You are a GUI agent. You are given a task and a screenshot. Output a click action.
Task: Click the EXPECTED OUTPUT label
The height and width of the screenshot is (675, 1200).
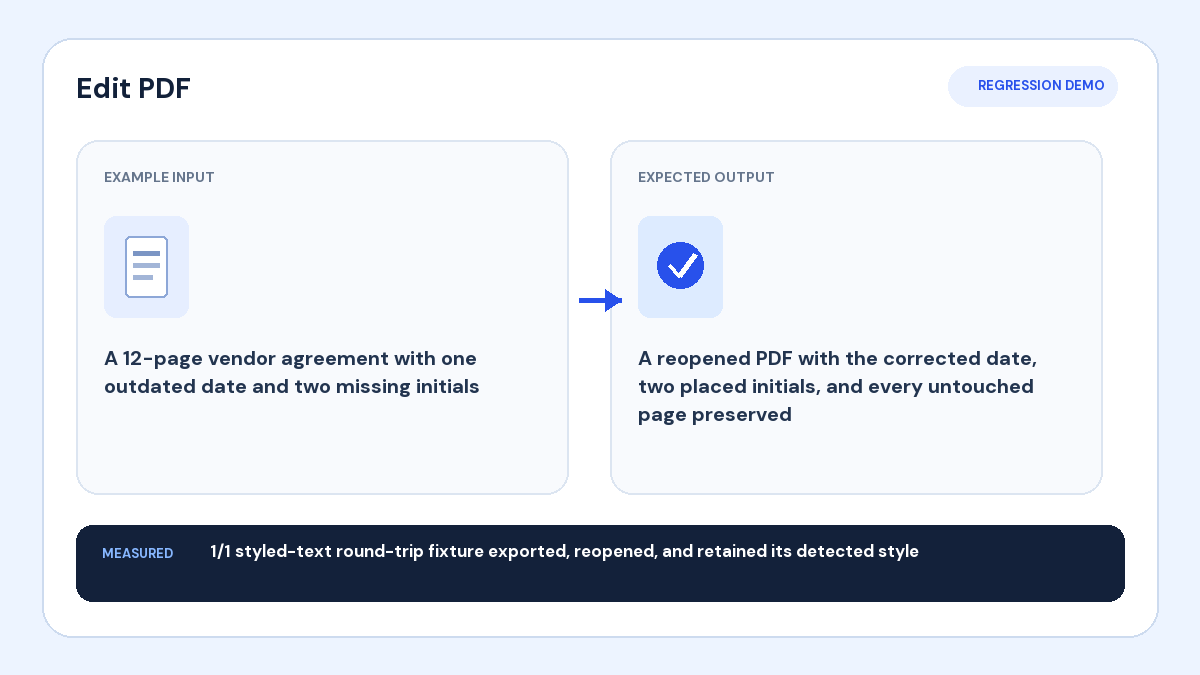click(x=706, y=177)
